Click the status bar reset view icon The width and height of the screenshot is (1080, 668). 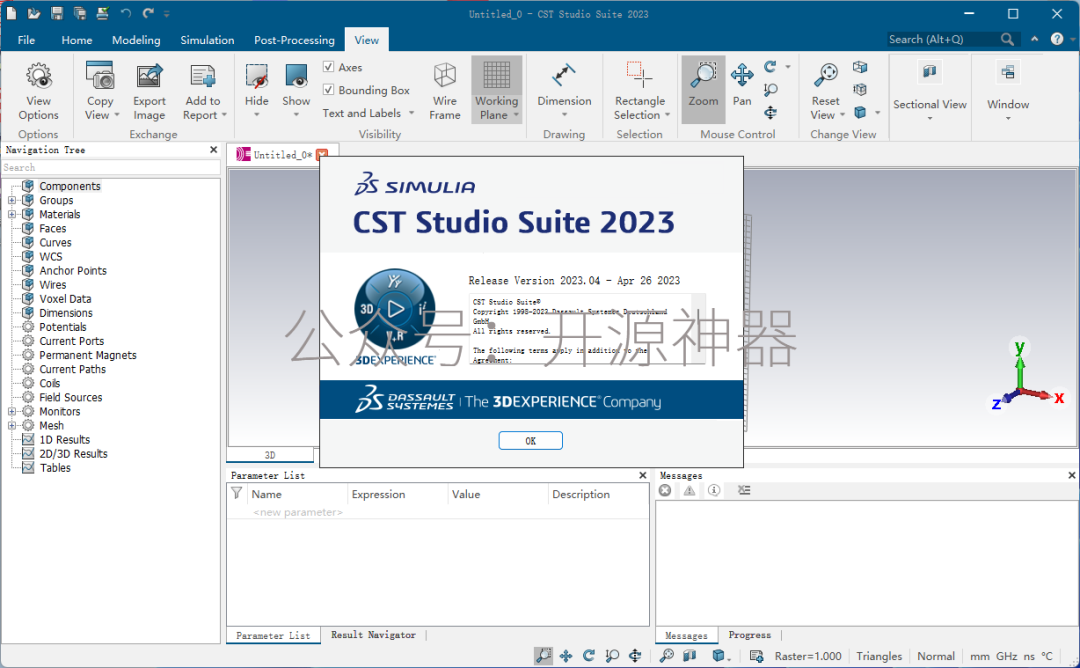(667, 656)
